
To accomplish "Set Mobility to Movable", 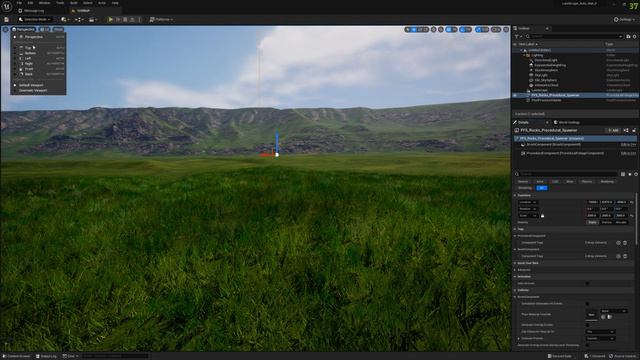I will point(621,222).
